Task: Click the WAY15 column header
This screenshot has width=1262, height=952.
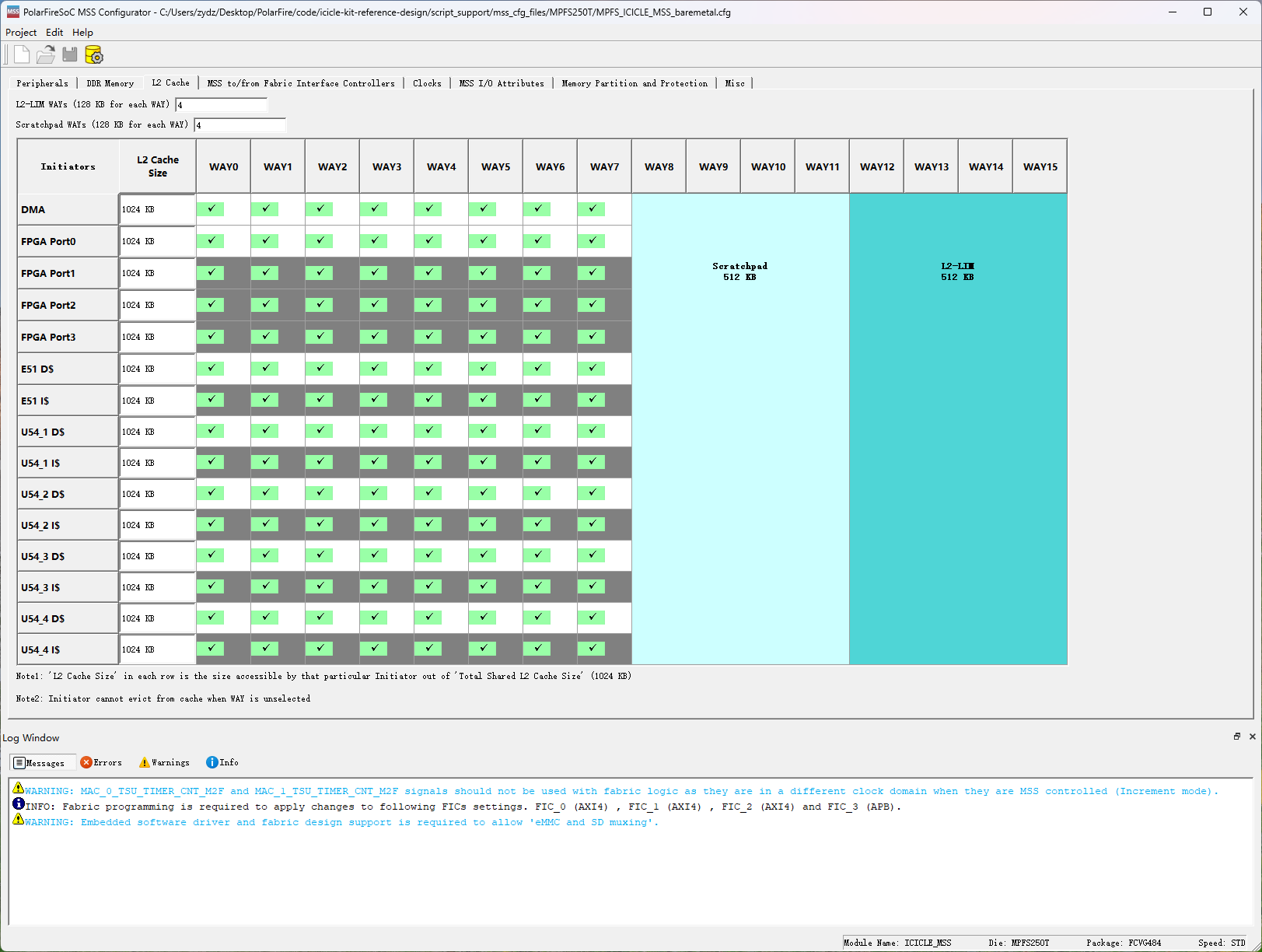Action: (x=1040, y=166)
